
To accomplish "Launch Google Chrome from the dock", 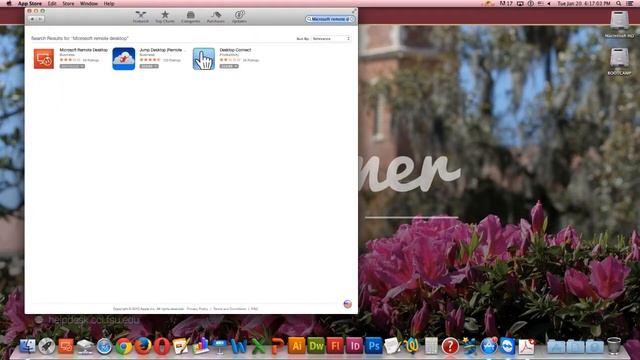I will pos(124,346).
